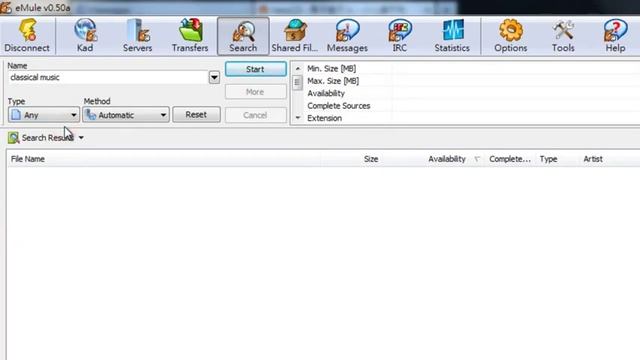Select the Search toolbar button
Image resolution: width=640 pixels, height=360 pixels.
[x=243, y=36]
